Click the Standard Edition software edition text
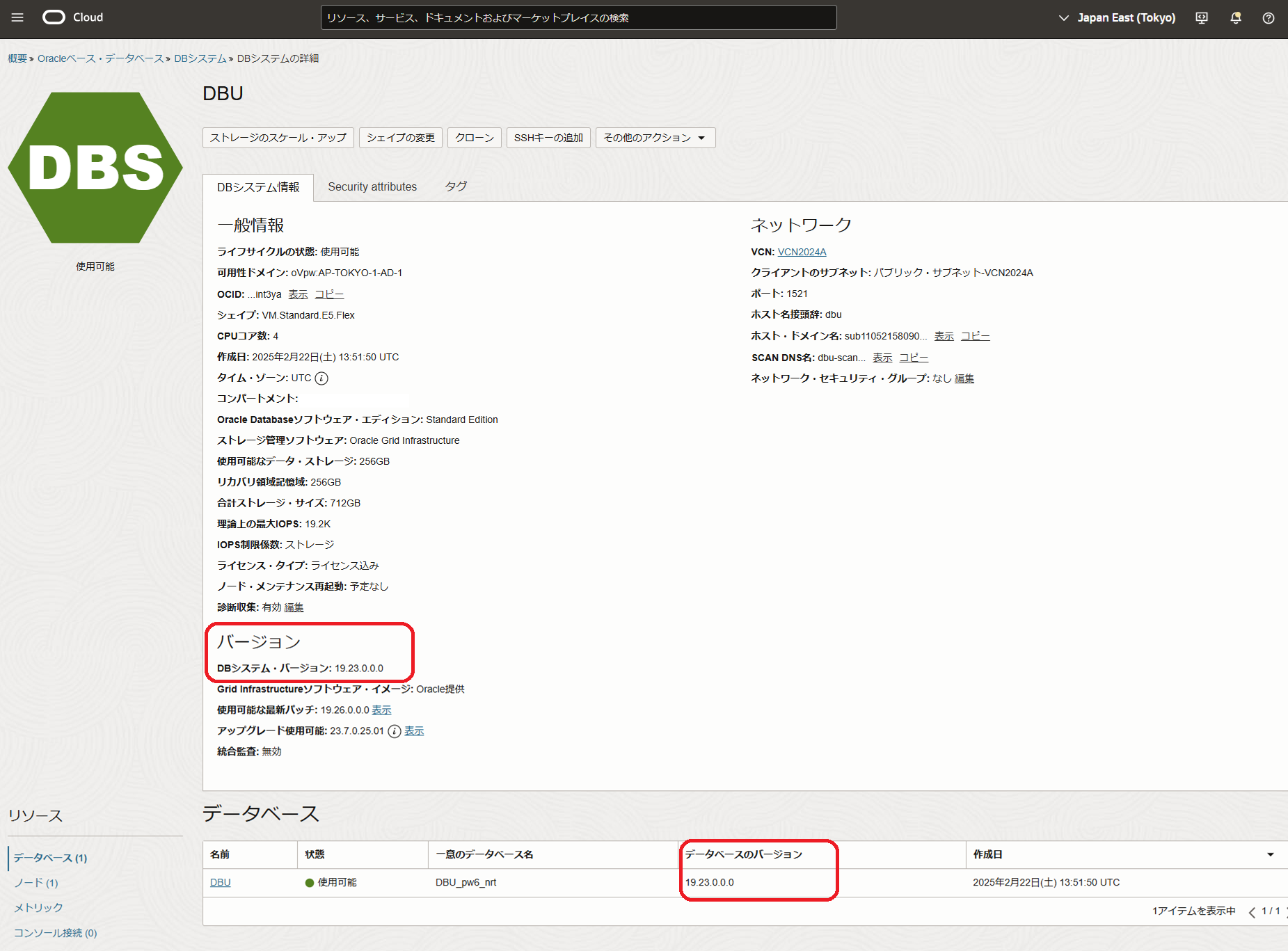 [x=462, y=419]
